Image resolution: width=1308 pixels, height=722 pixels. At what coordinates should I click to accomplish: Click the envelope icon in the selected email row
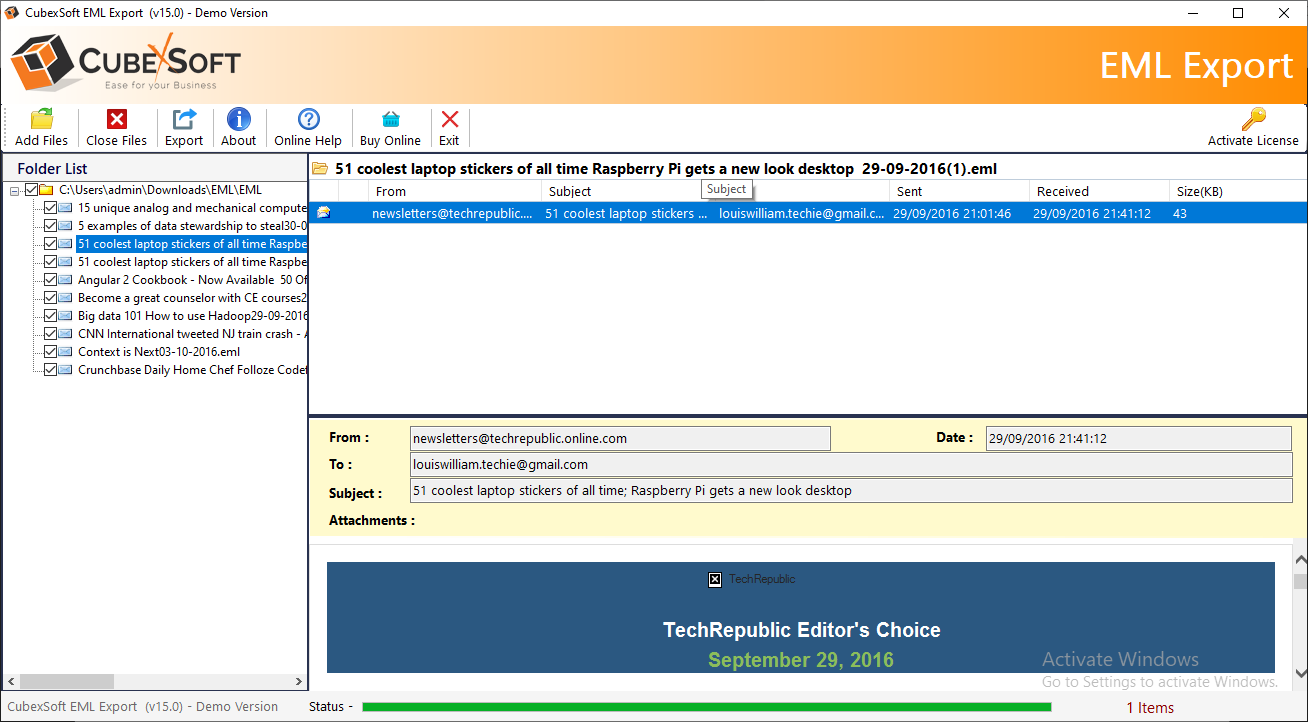[x=324, y=213]
